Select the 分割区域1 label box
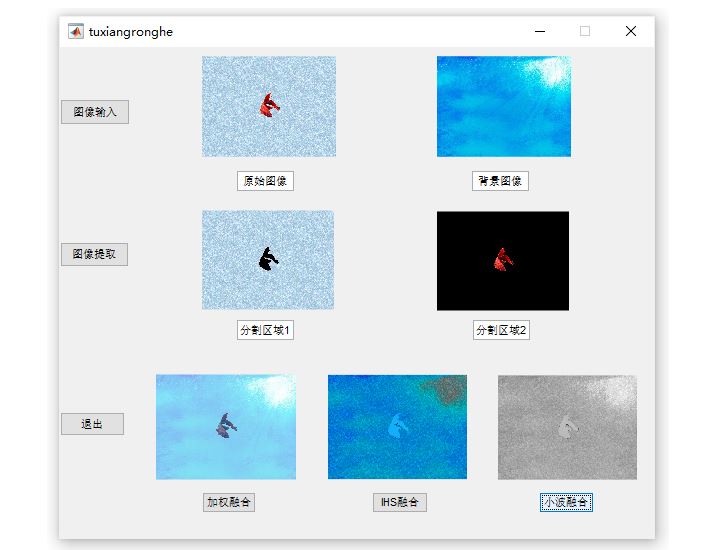The image size is (714, 550). tap(265, 330)
